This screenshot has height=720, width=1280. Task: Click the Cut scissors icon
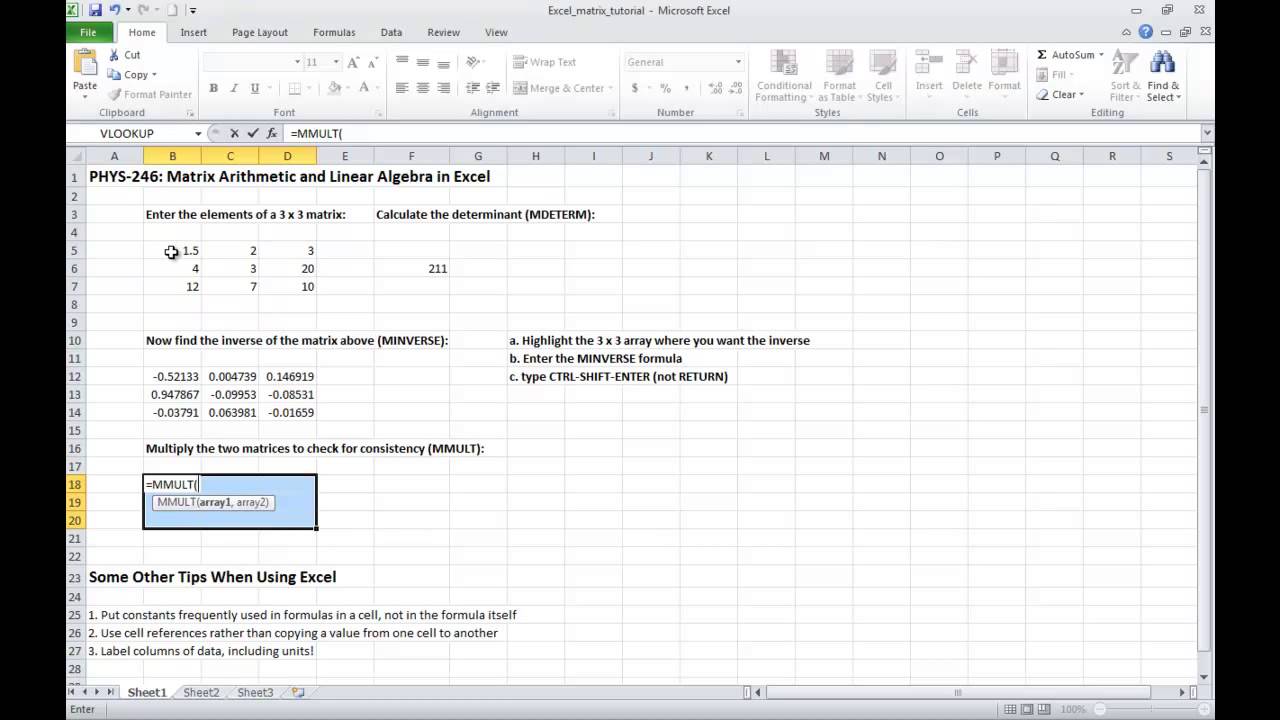(114, 55)
